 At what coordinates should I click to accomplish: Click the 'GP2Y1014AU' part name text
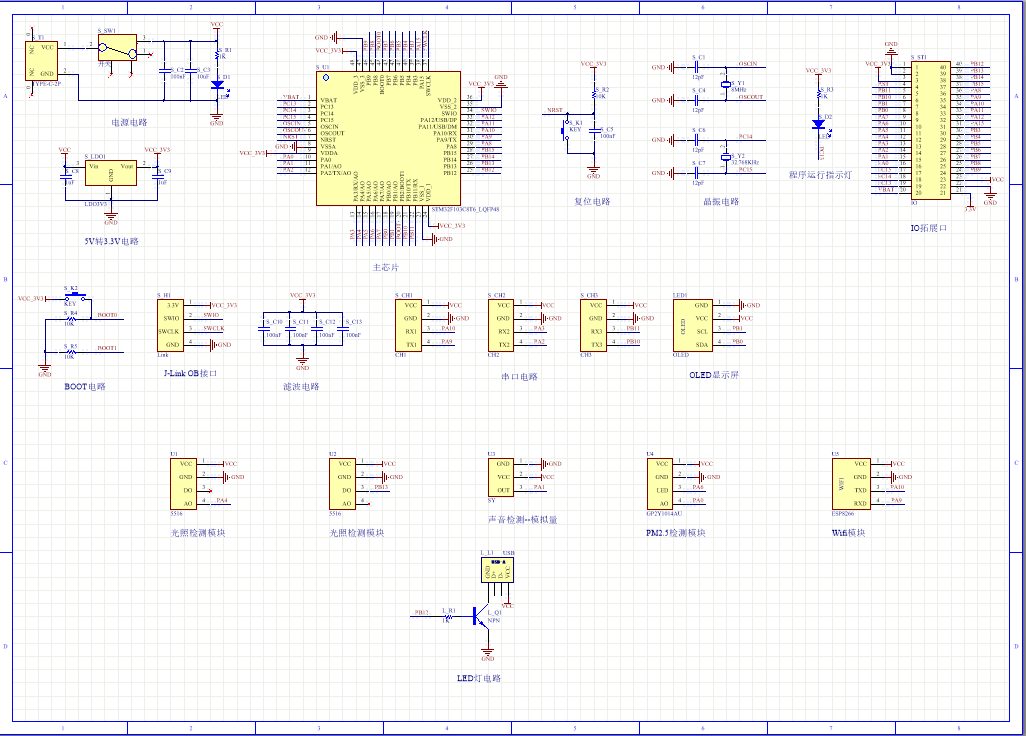pyautogui.click(x=664, y=514)
